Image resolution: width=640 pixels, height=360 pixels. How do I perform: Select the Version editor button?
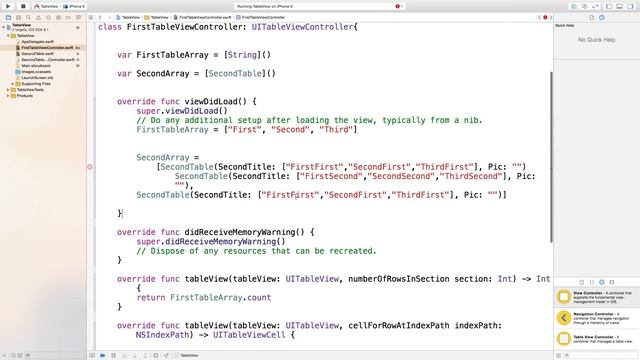(595, 7)
